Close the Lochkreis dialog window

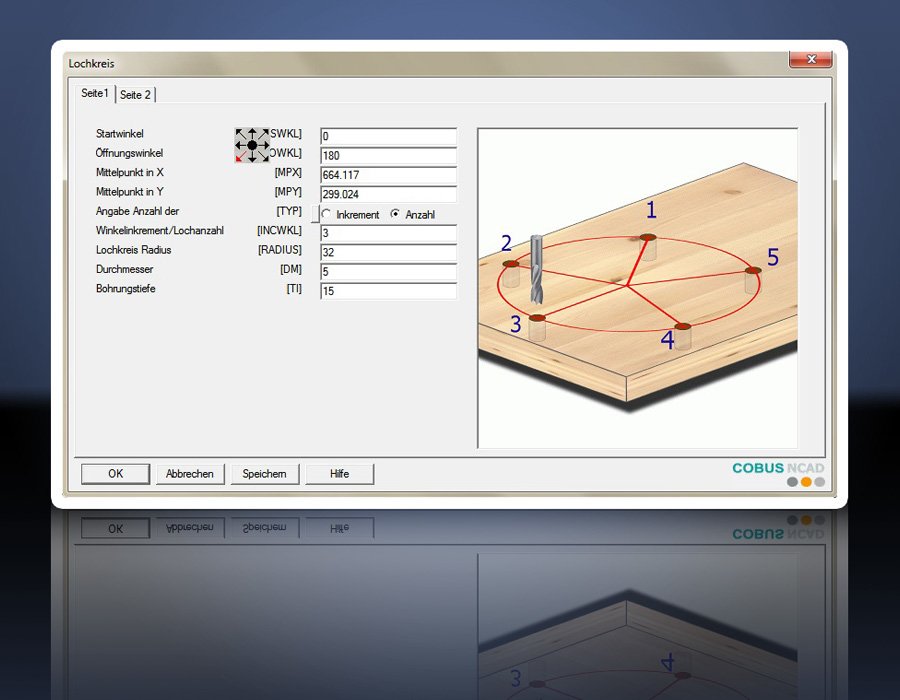click(x=810, y=59)
